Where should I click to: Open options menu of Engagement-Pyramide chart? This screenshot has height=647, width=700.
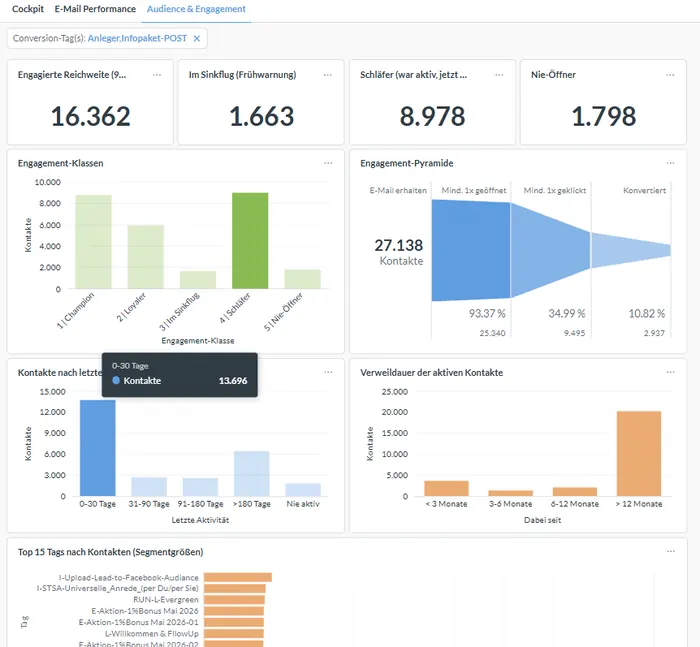click(671, 163)
